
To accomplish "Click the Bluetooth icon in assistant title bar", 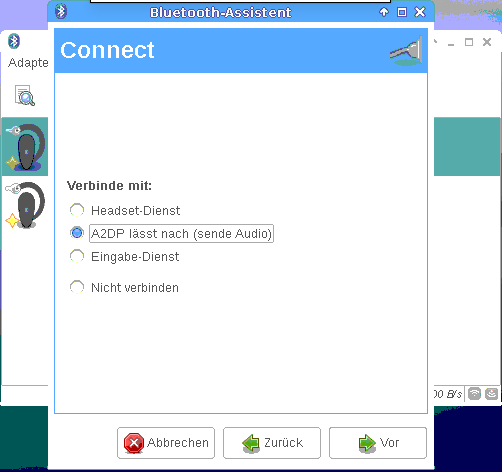I will [x=61, y=12].
